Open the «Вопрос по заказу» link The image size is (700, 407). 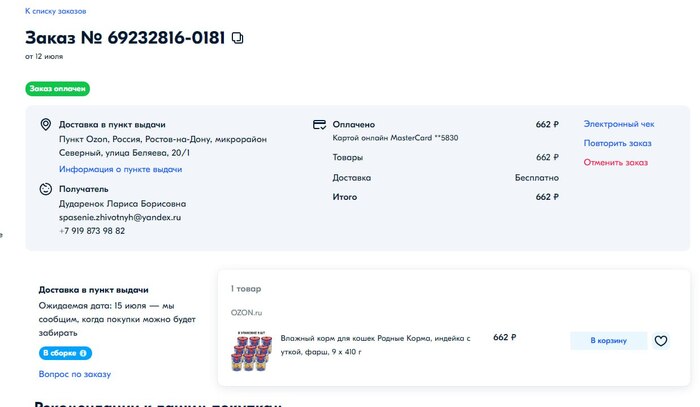tap(74, 374)
